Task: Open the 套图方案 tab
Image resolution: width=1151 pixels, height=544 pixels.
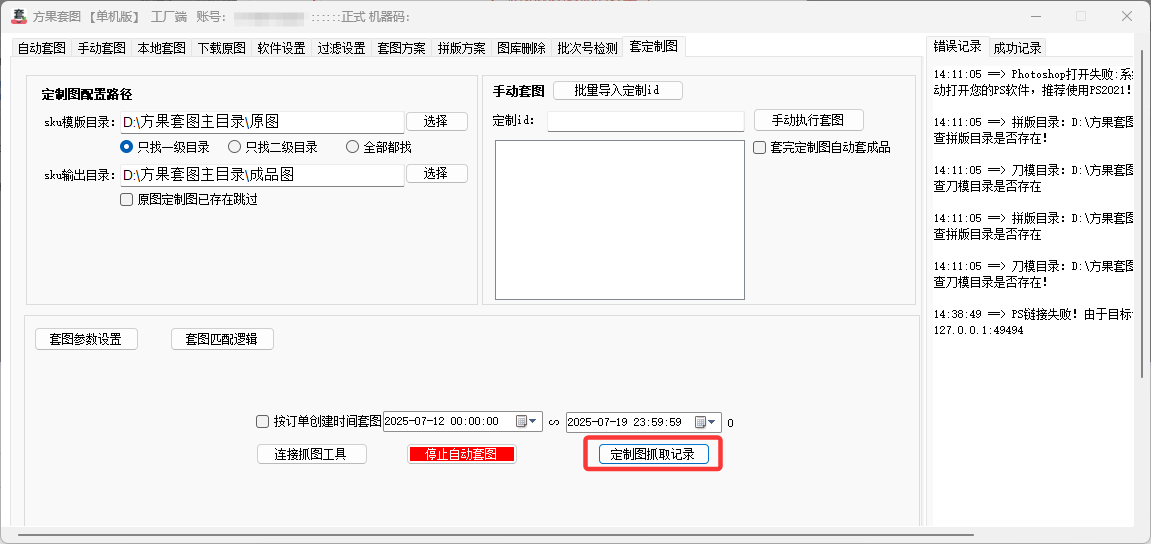Action: point(402,48)
